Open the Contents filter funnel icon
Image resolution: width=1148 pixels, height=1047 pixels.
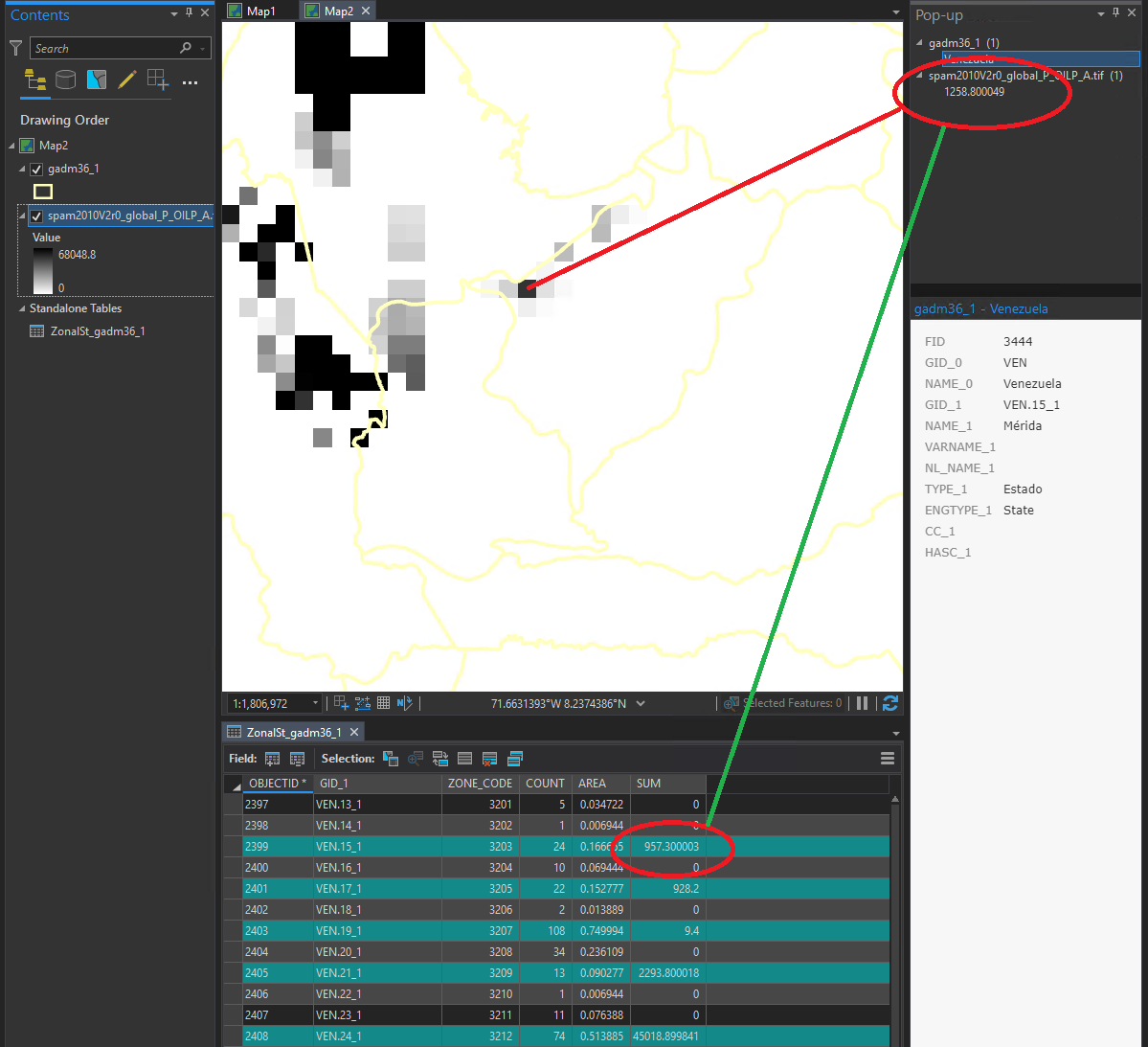point(15,47)
